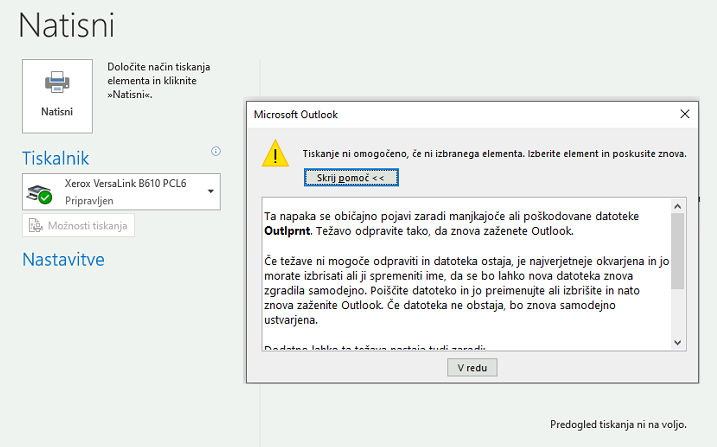Click the large Natisni print button
This screenshot has width=717, height=447.
[x=57, y=96]
